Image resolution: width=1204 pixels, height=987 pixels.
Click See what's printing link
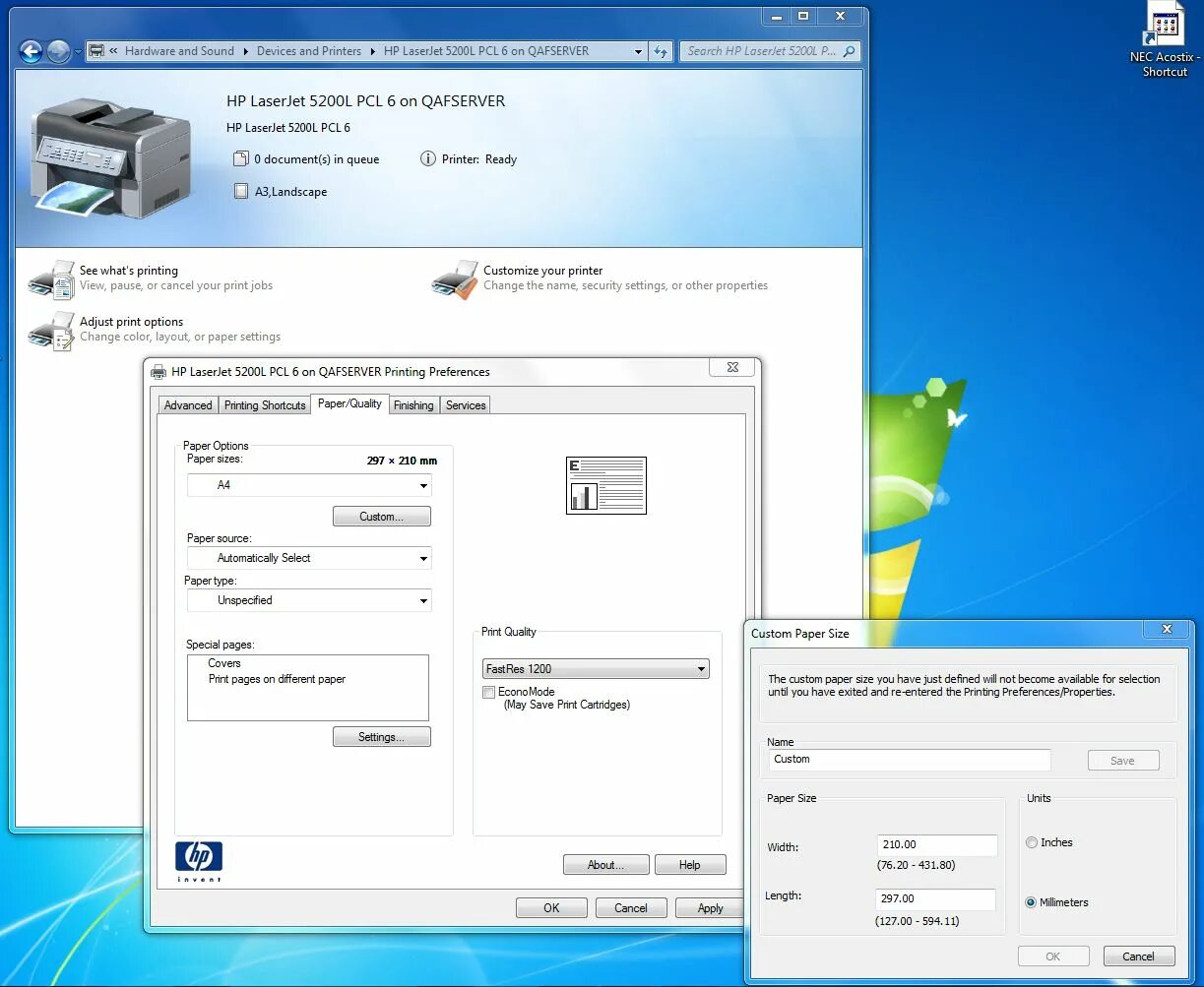pyautogui.click(x=129, y=271)
